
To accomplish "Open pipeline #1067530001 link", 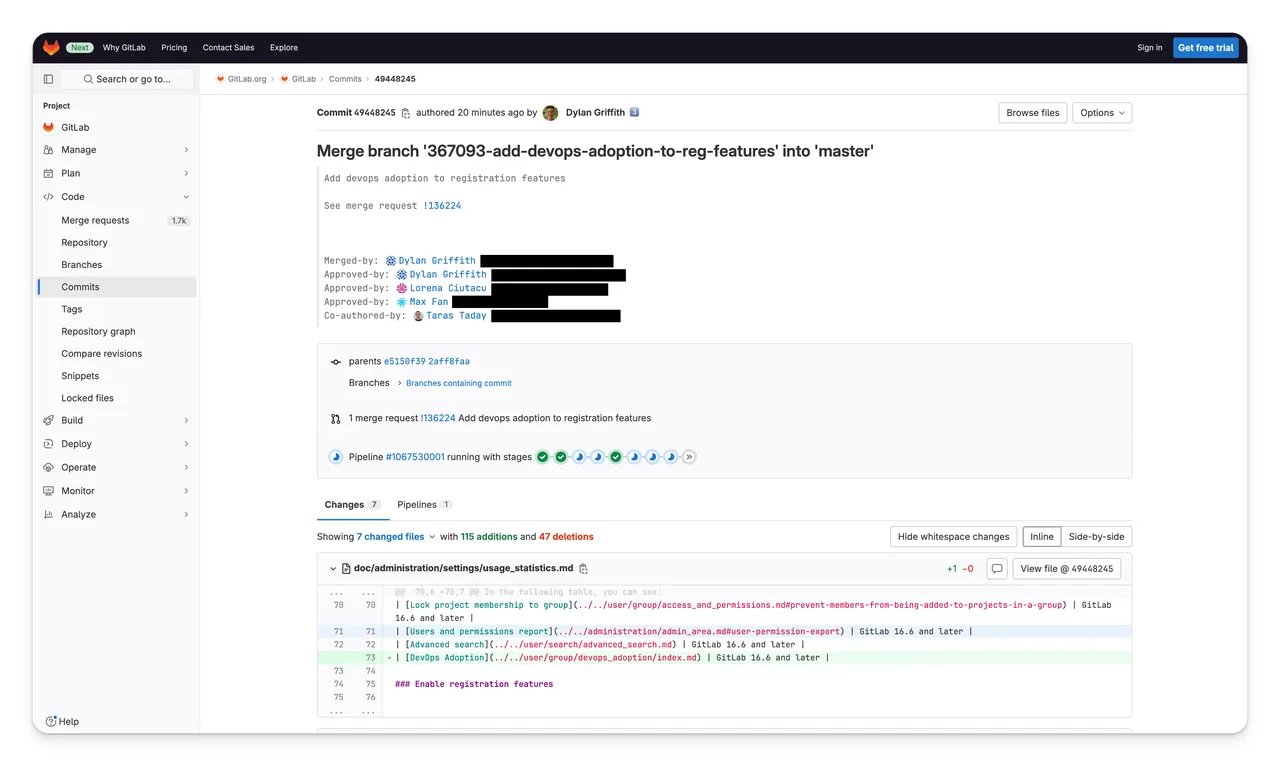I will 415,457.
